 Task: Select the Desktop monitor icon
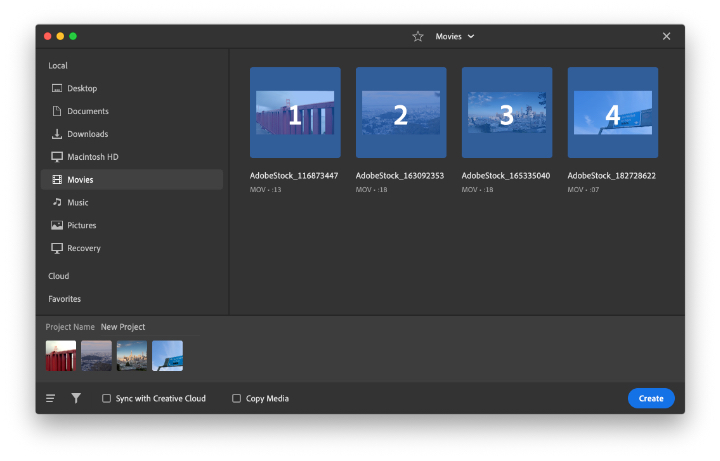tap(57, 88)
